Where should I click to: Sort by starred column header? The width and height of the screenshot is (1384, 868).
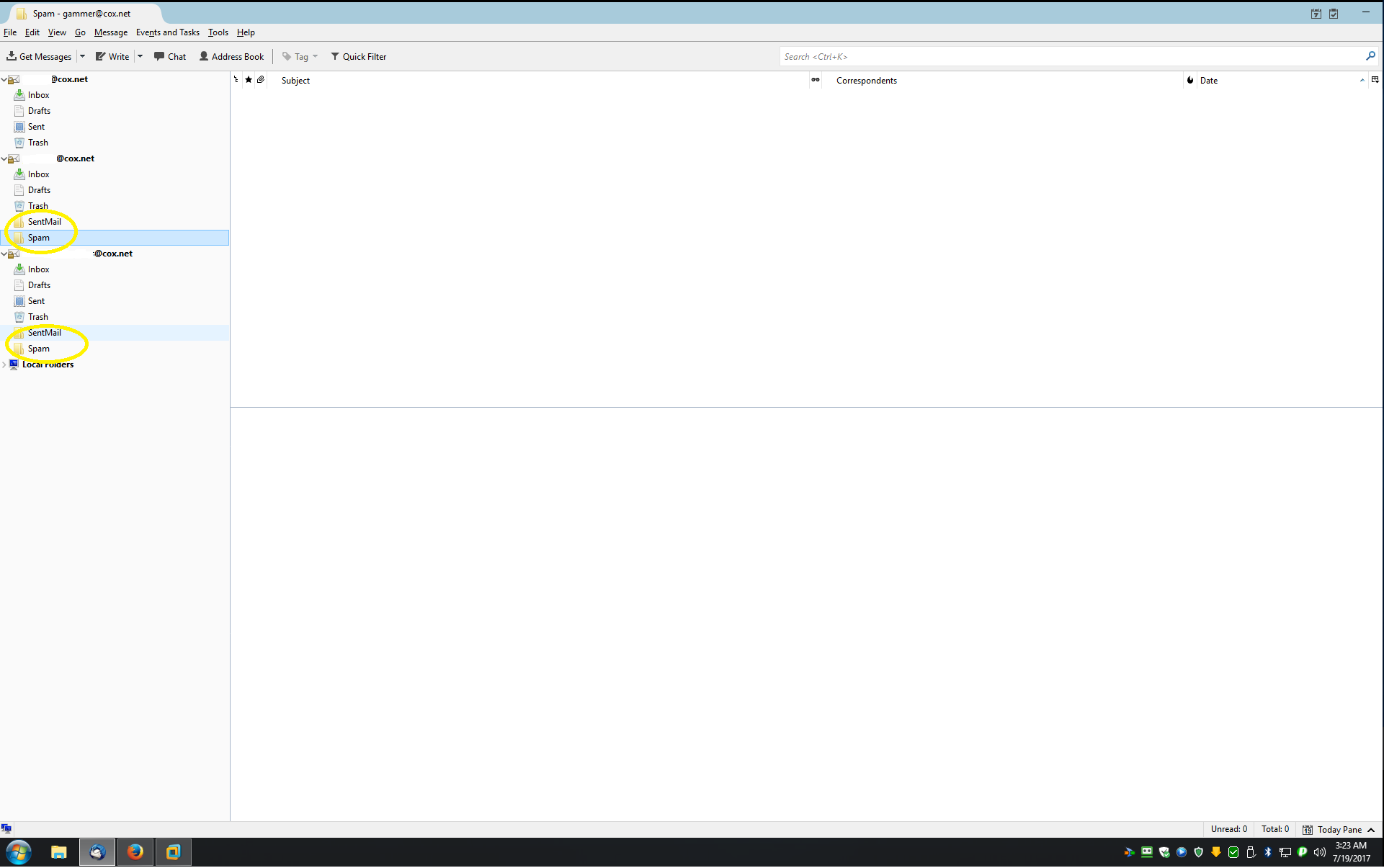click(x=249, y=80)
